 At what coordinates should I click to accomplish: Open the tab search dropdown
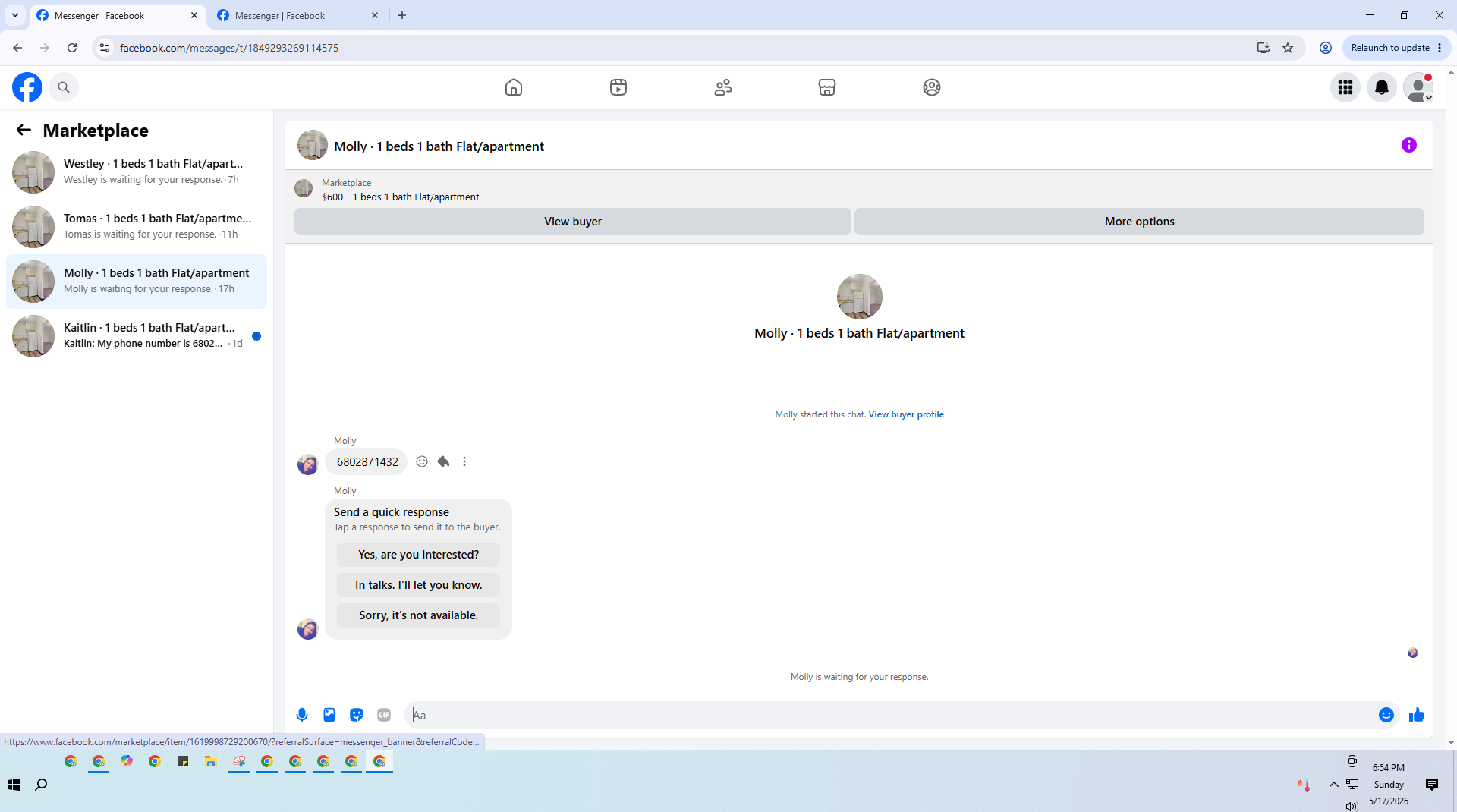click(14, 15)
